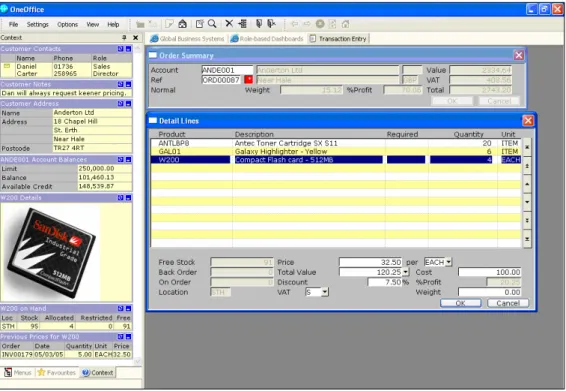Select the W200 Compact Flash card row
The image size is (566, 391).
pos(336,160)
